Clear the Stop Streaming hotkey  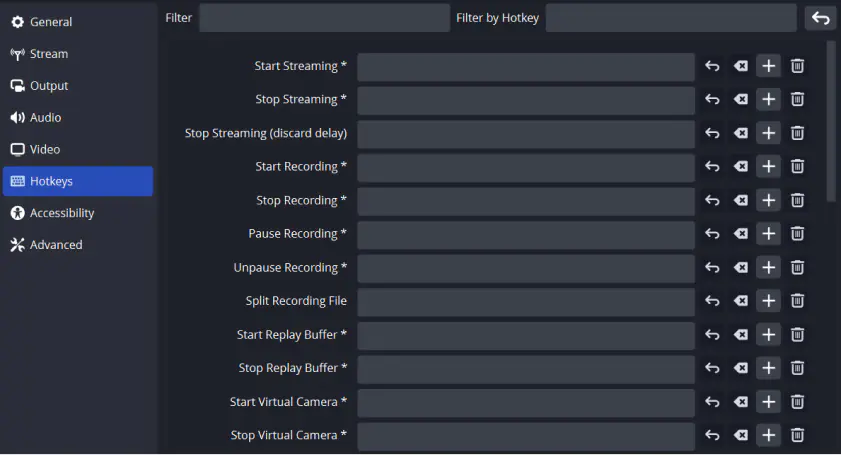tap(741, 99)
